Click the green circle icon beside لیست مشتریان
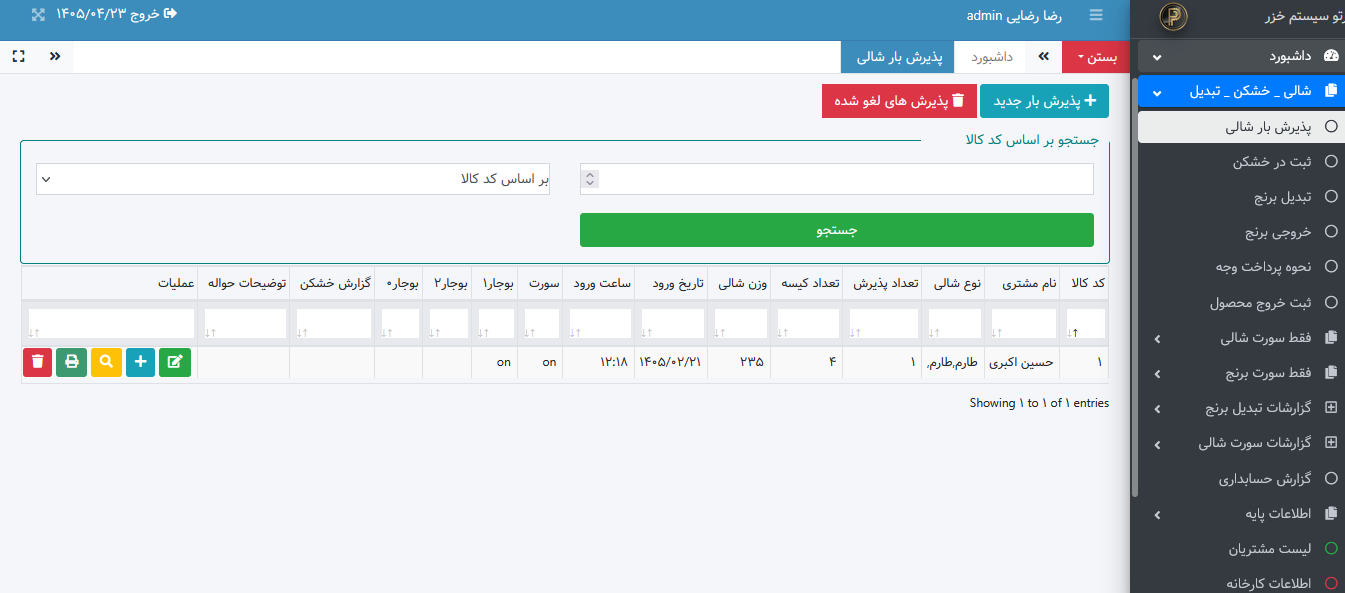1345x593 pixels. 1331,549
